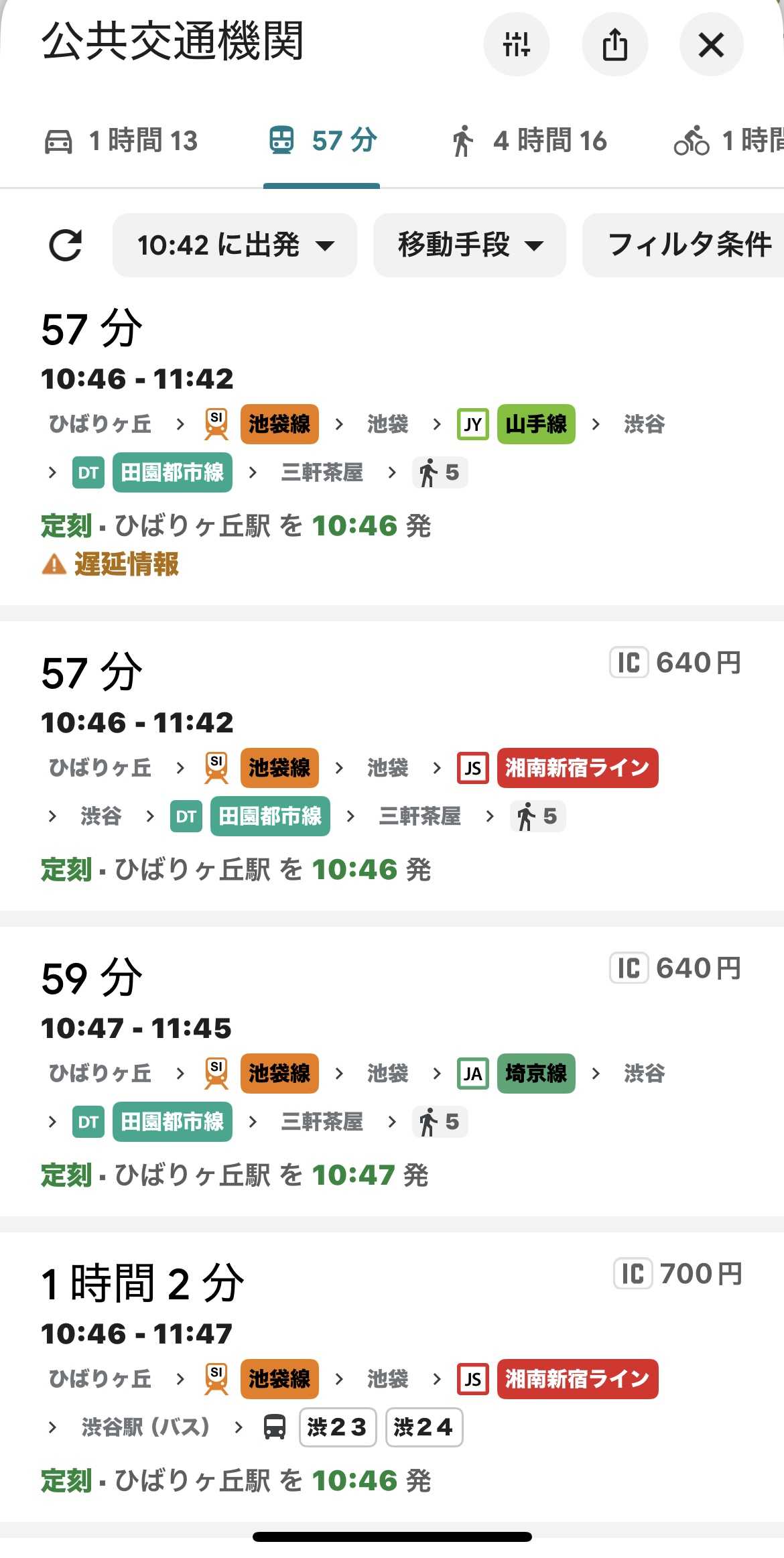
Task: Tap the refresh arrow icon
Action: (66, 245)
